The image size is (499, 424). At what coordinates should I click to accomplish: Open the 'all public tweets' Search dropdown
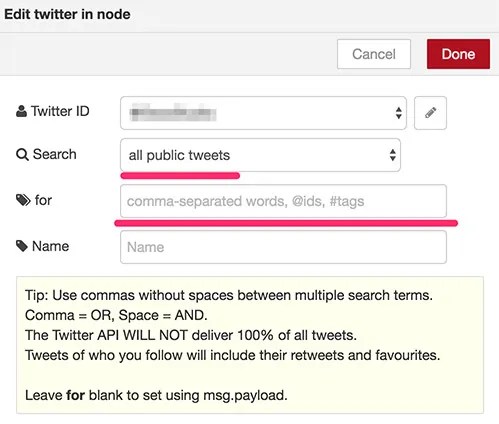coord(260,155)
